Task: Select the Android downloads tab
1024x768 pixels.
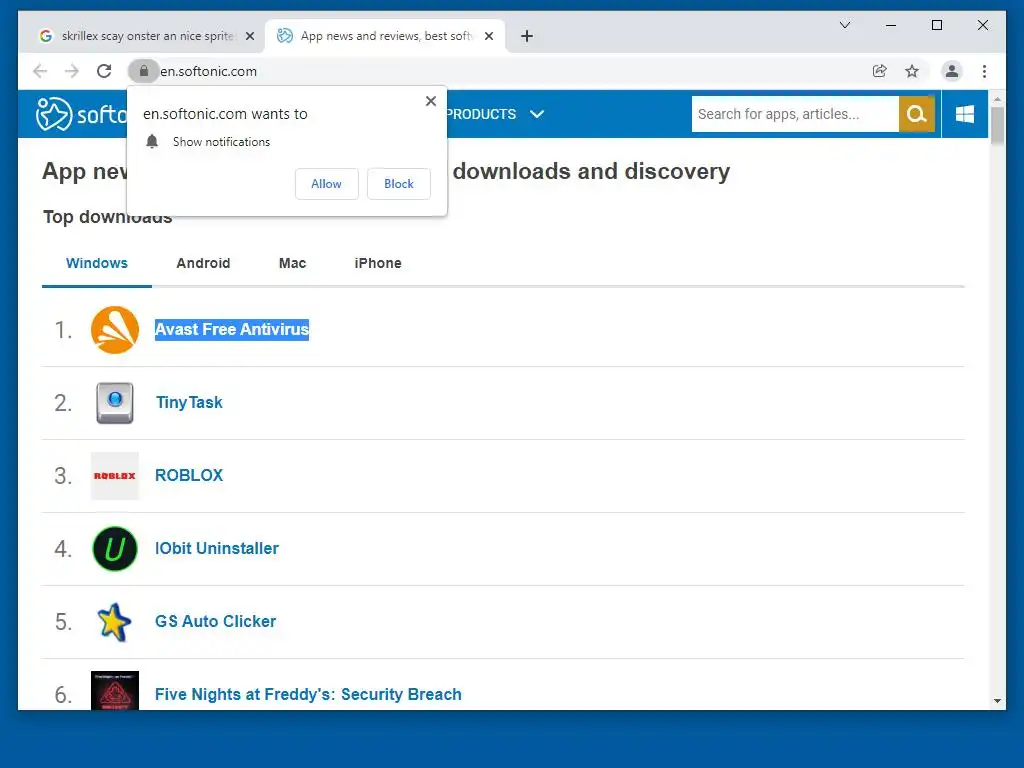Action: 203,263
